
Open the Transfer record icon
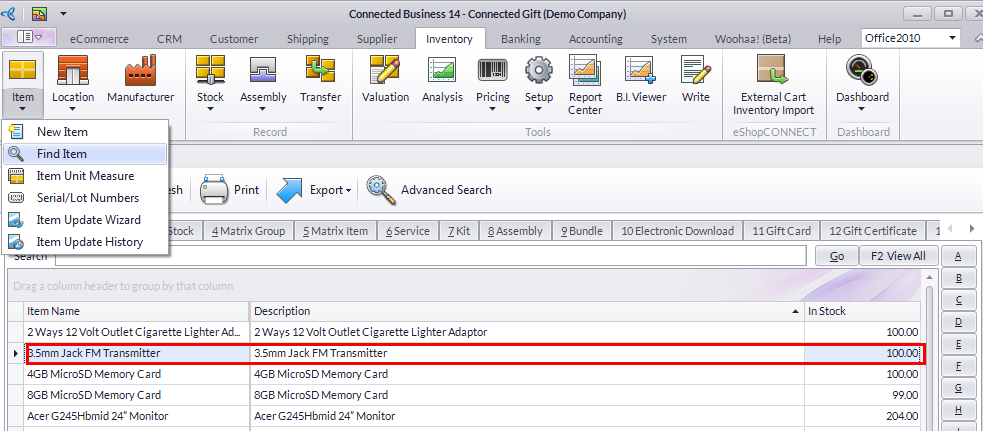point(320,70)
